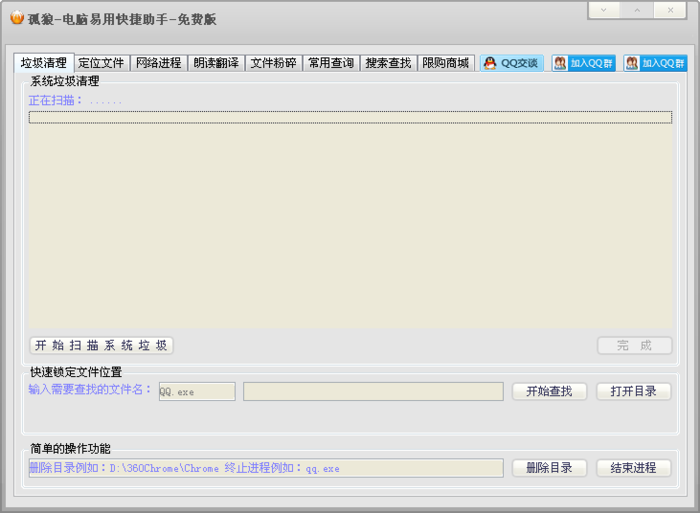
Task: Click the 开始查找 button
Action: point(549,392)
